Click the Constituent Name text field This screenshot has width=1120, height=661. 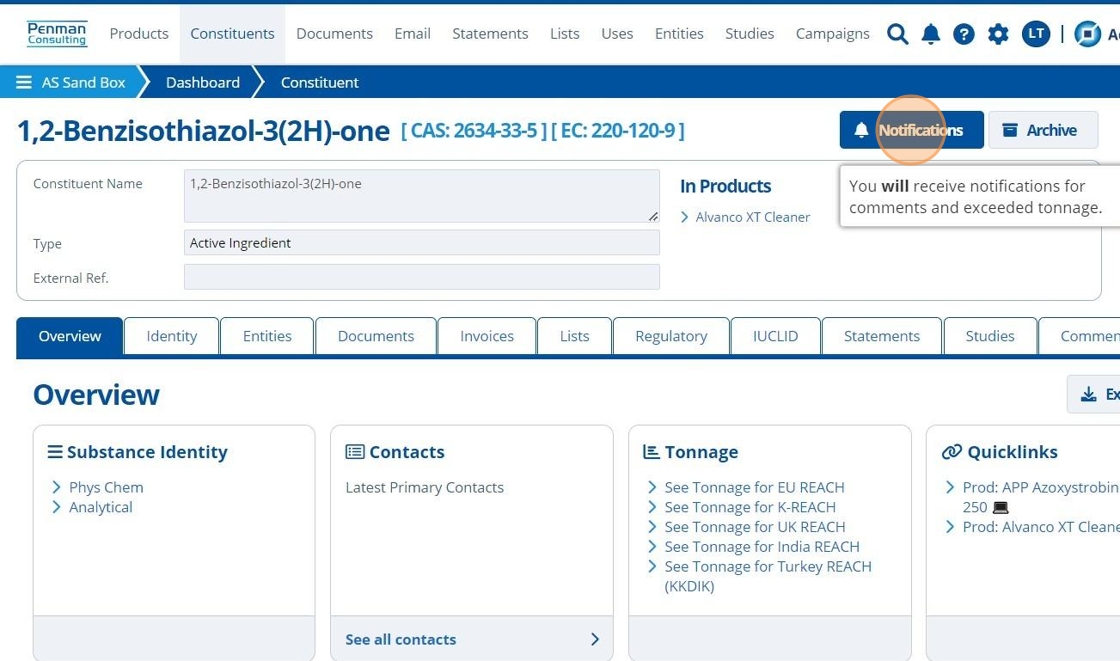click(421, 196)
